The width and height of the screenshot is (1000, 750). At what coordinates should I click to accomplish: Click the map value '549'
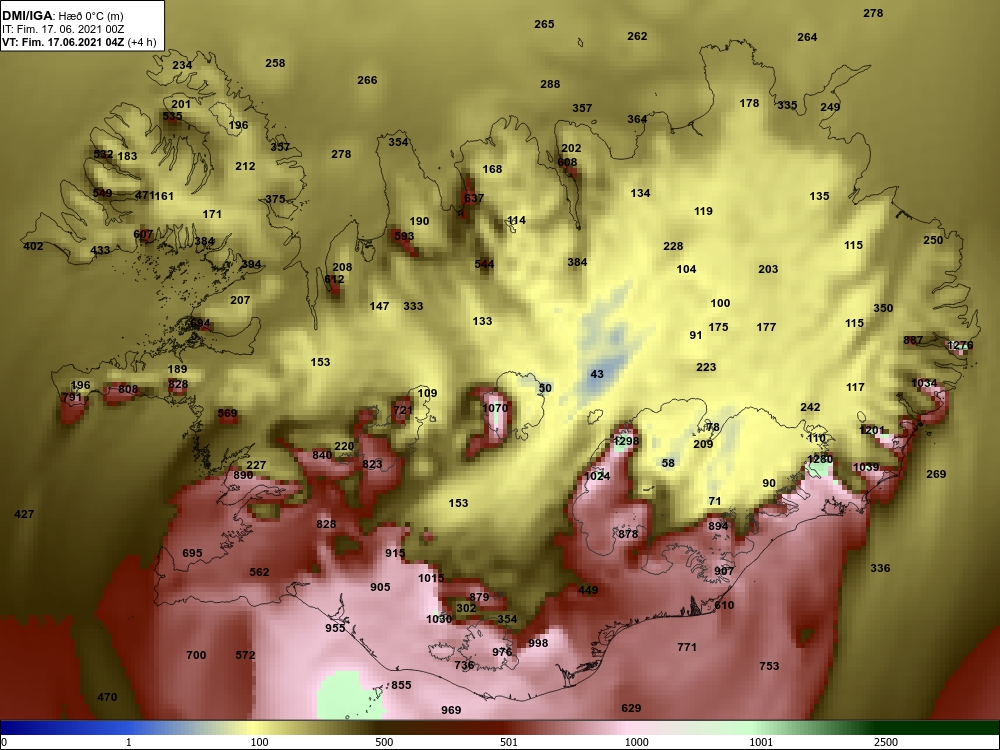(102, 193)
